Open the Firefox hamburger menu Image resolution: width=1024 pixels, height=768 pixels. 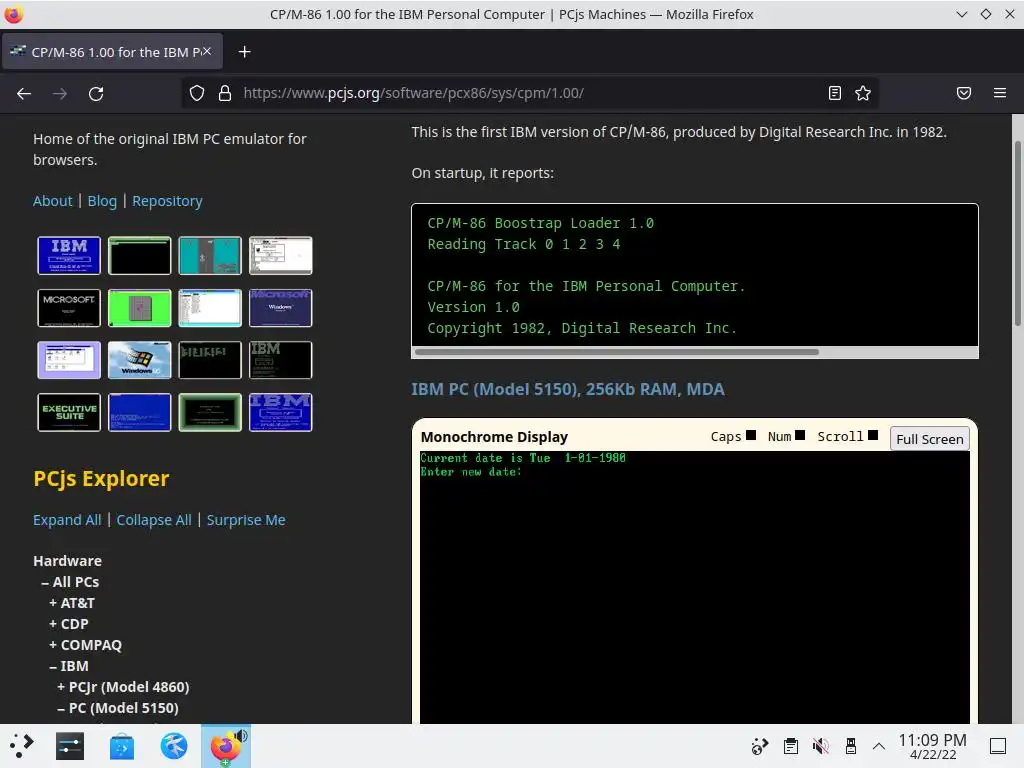tap(1000, 93)
